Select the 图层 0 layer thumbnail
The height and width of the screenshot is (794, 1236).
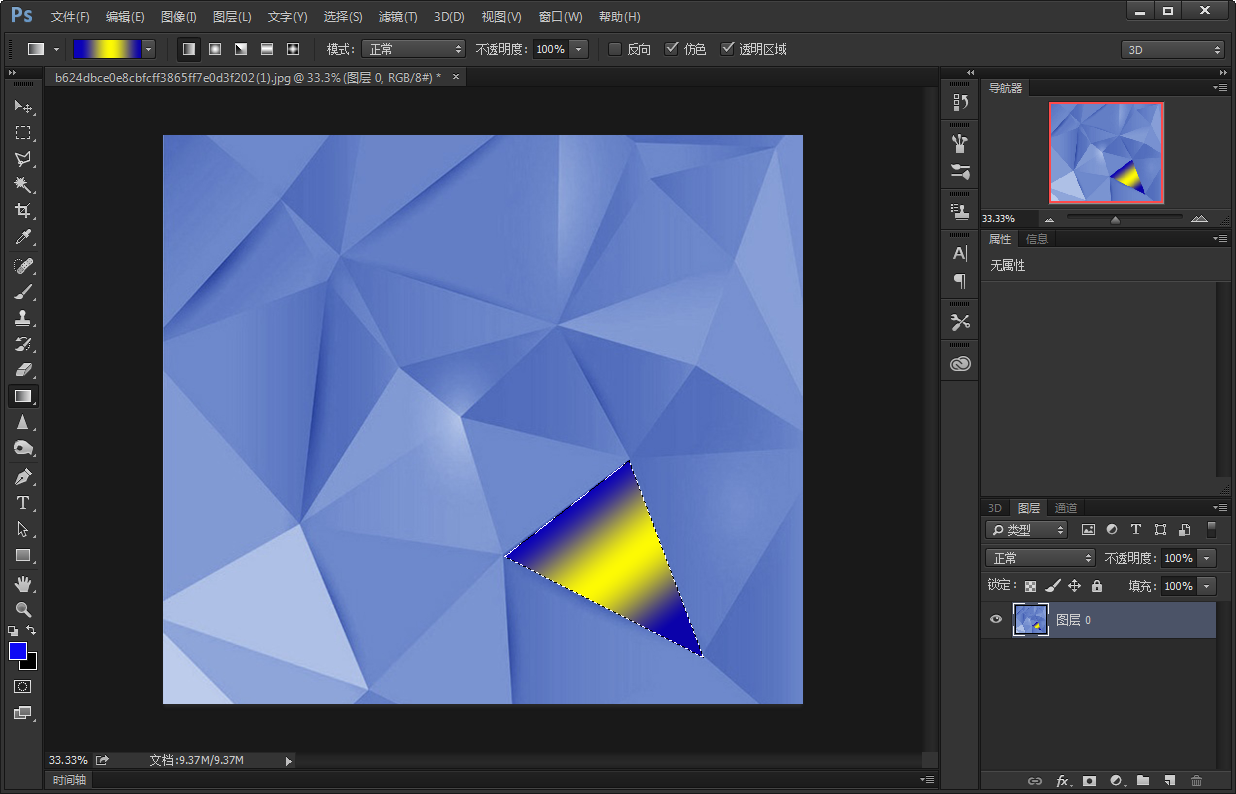1030,620
